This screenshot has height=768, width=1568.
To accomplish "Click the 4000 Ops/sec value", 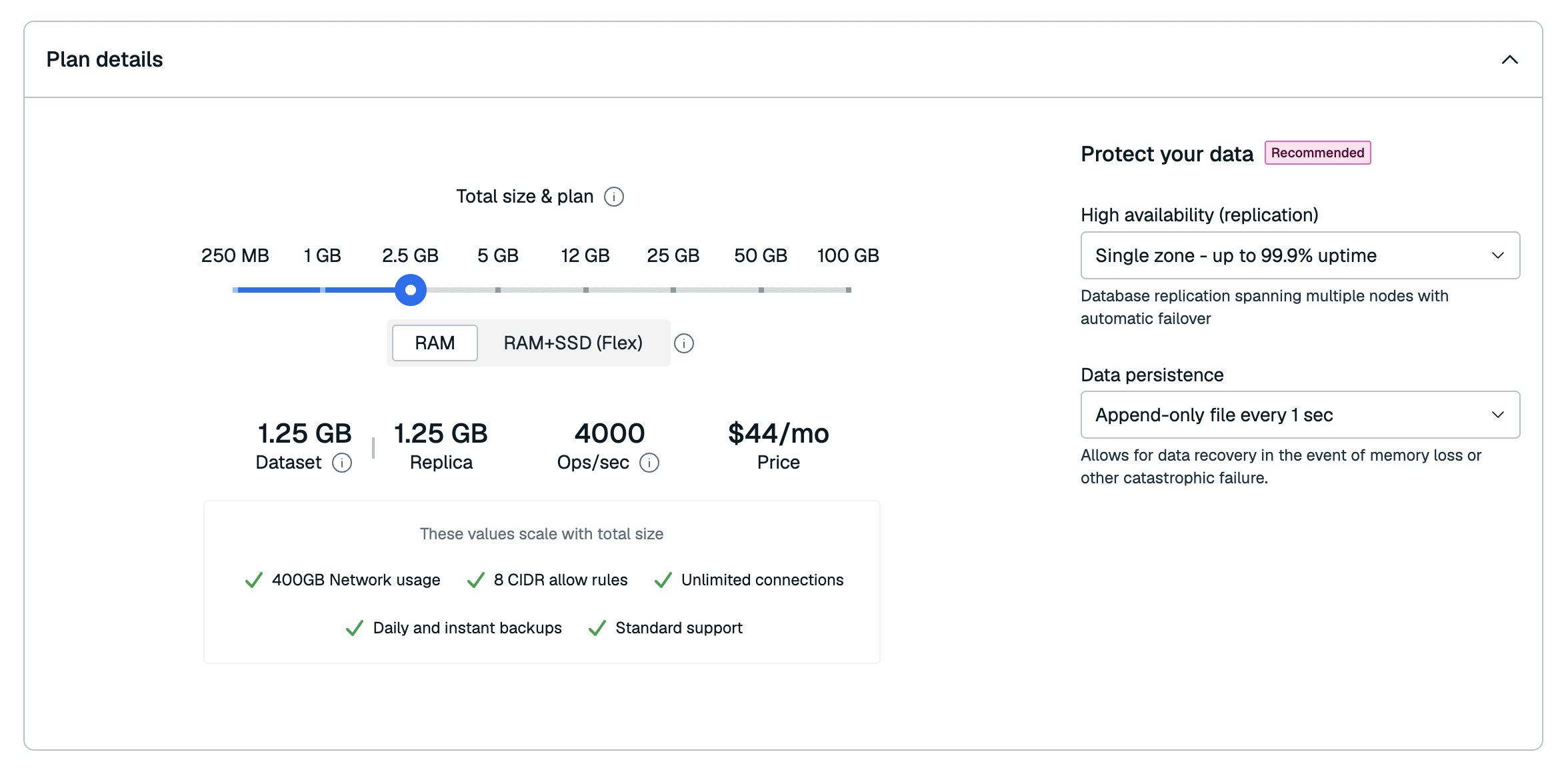I will pos(609,433).
